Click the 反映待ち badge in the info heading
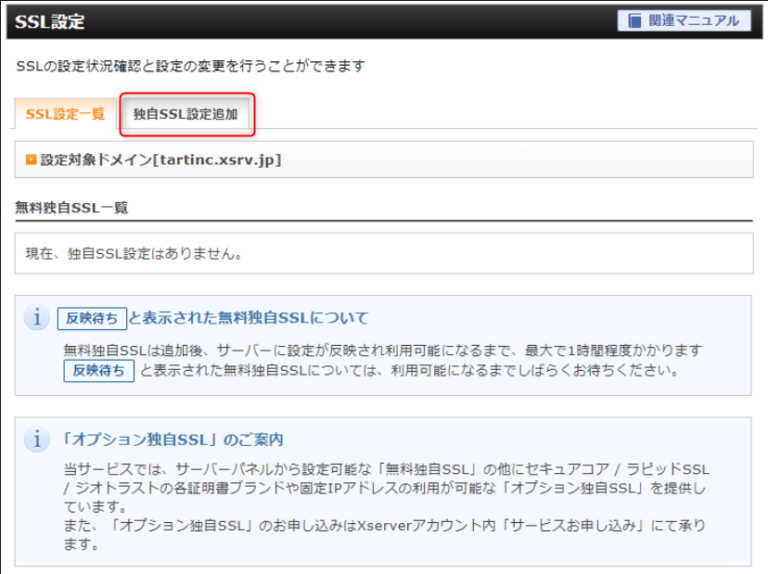Screen dimensions: 768x574 [92, 318]
